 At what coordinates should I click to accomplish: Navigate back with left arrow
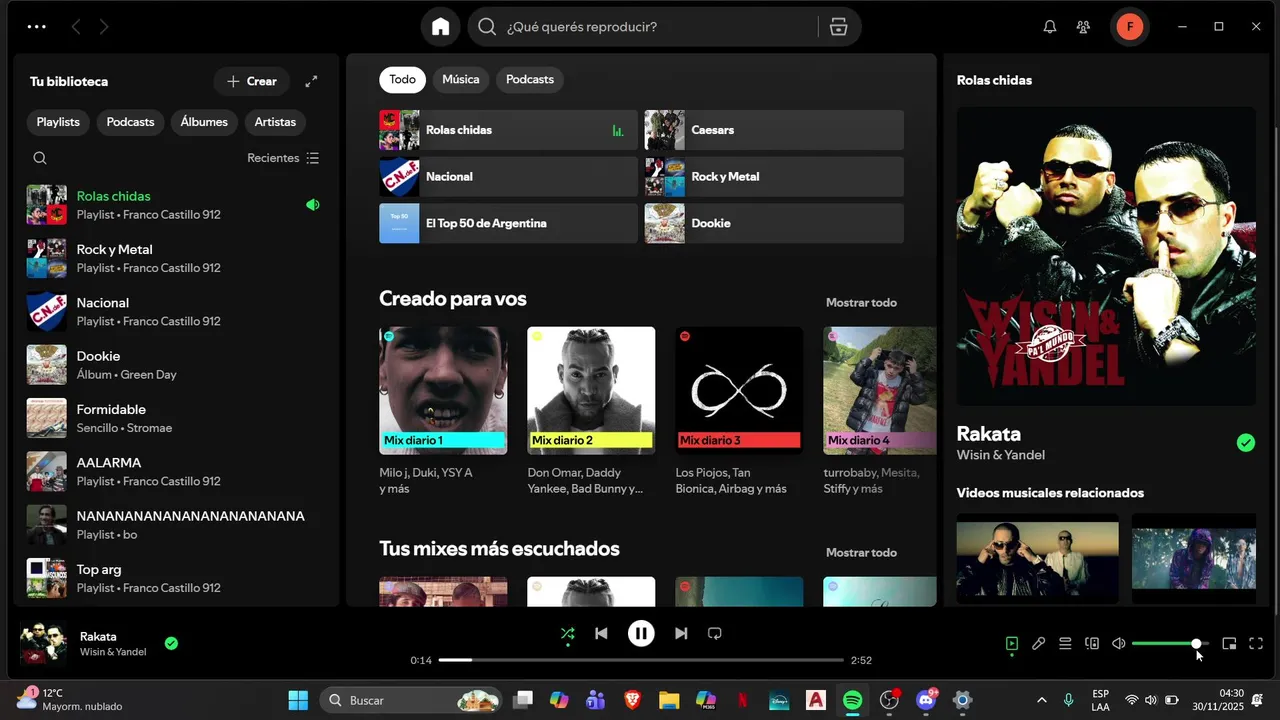click(76, 27)
